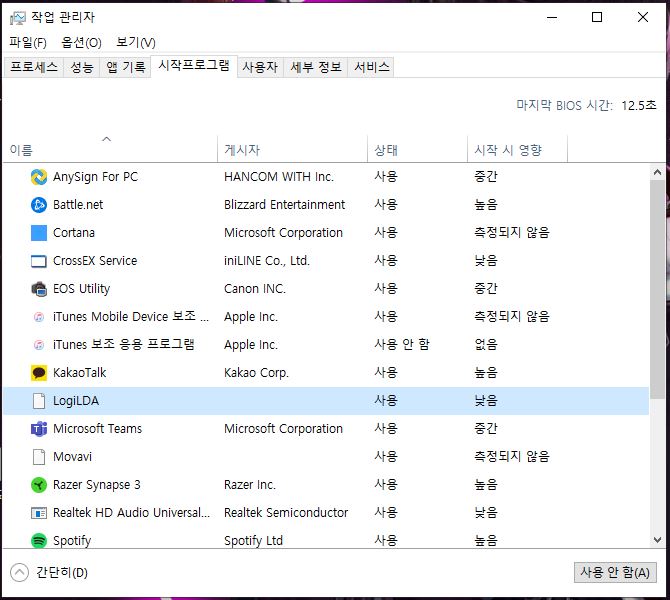
Task: Select the EOS Utility entry name
Action: pyautogui.click(x=81, y=289)
